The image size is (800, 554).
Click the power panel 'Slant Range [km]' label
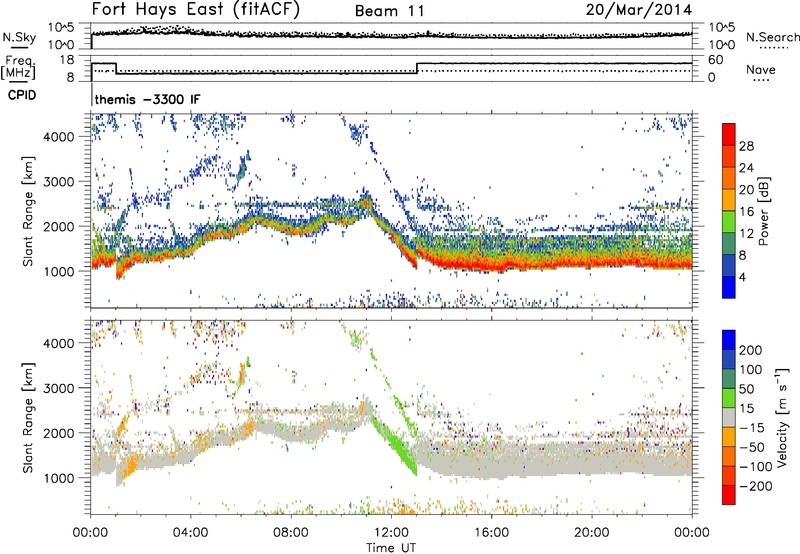(x=28, y=211)
